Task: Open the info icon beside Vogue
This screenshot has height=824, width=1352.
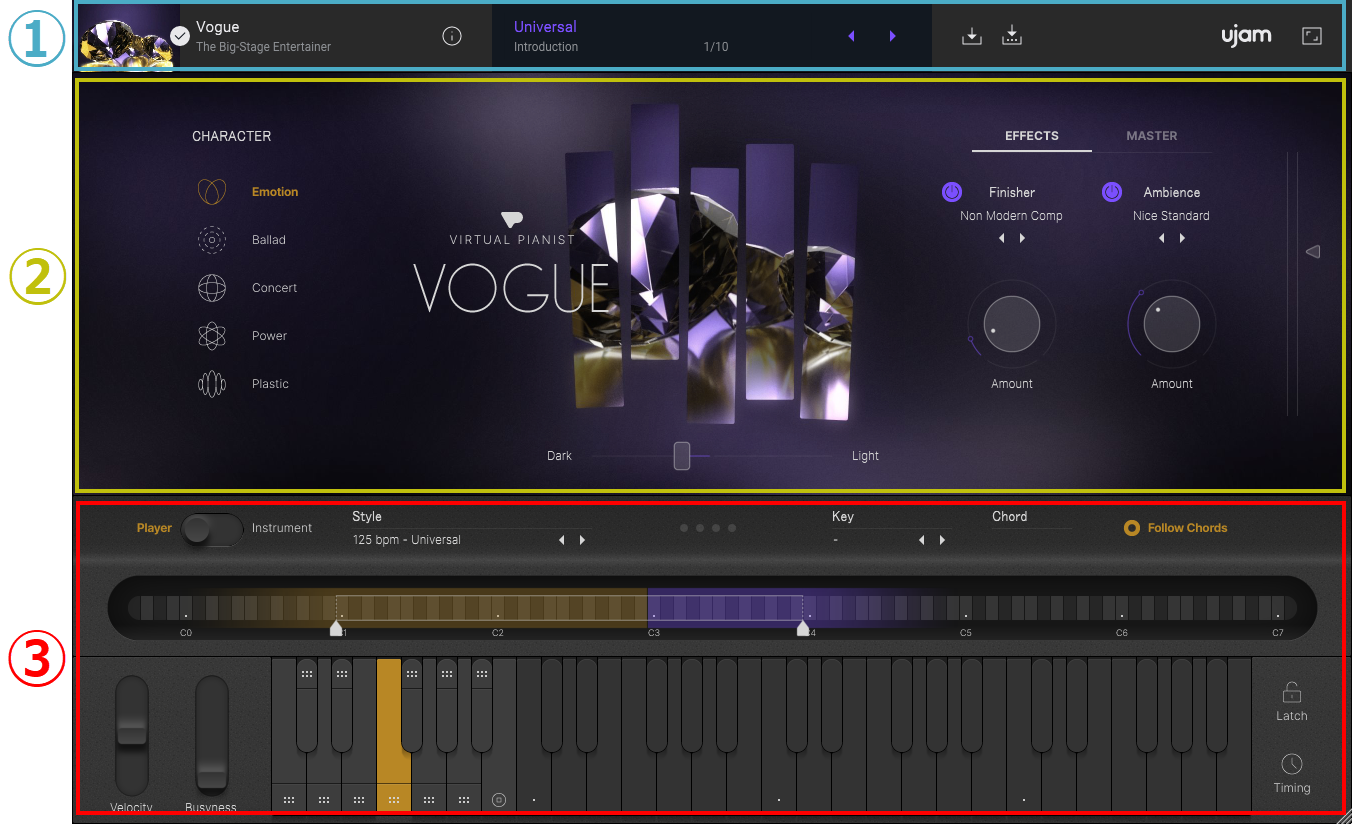Action: [452, 36]
